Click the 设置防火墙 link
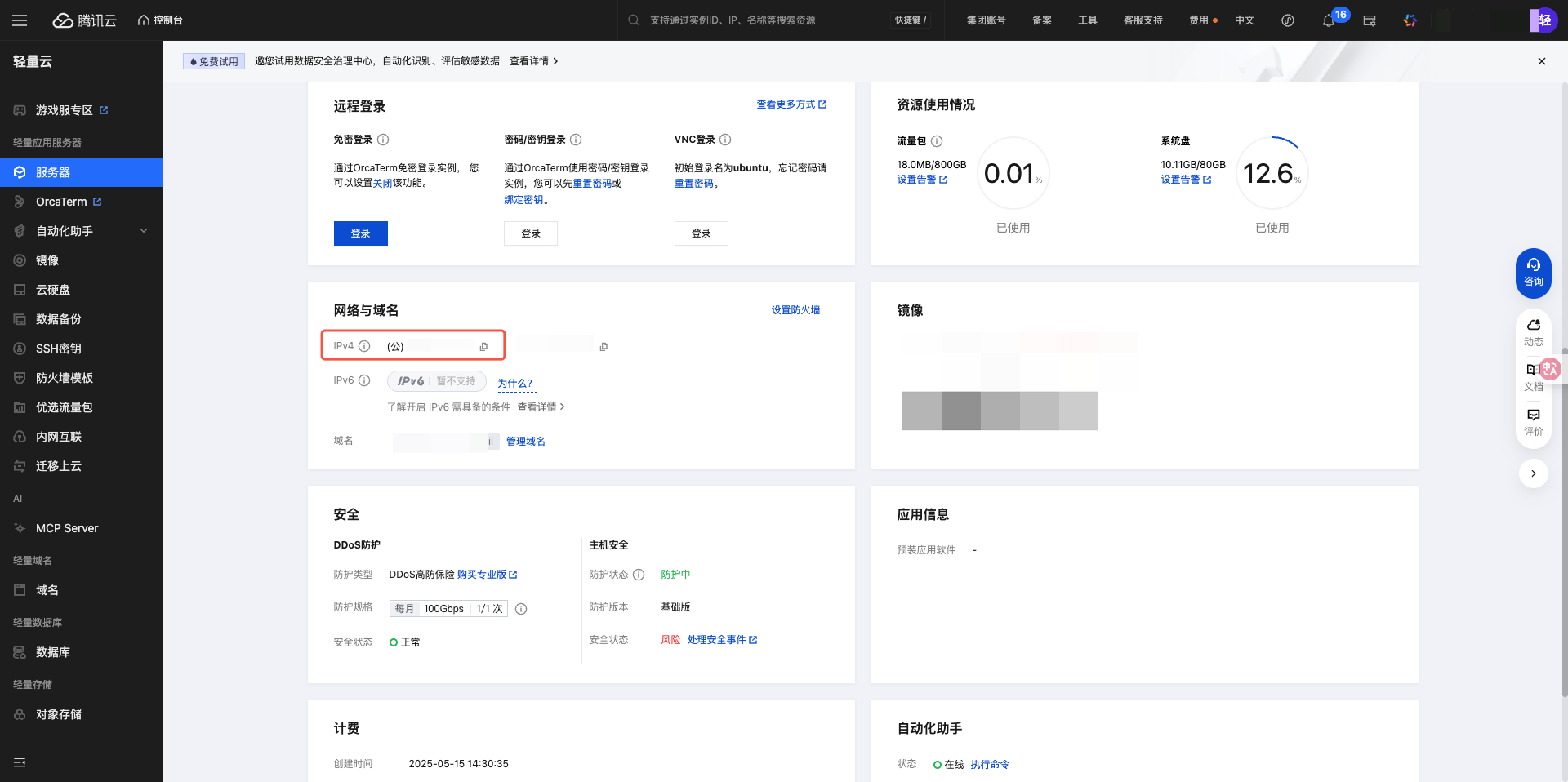Image resolution: width=1568 pixels, height=782 pixels. 795,310
